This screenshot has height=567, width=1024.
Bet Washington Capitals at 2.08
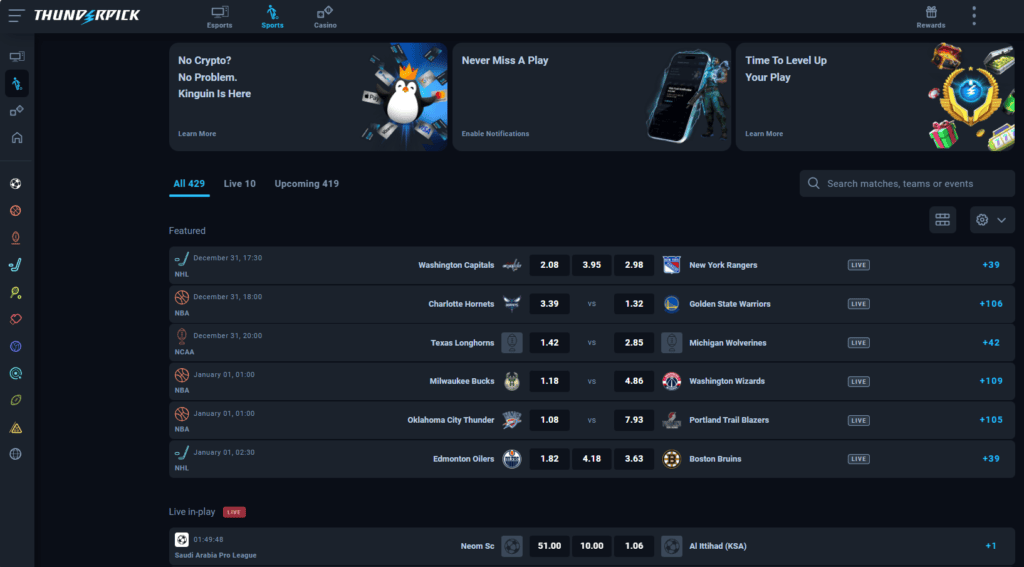pos(549,265)
